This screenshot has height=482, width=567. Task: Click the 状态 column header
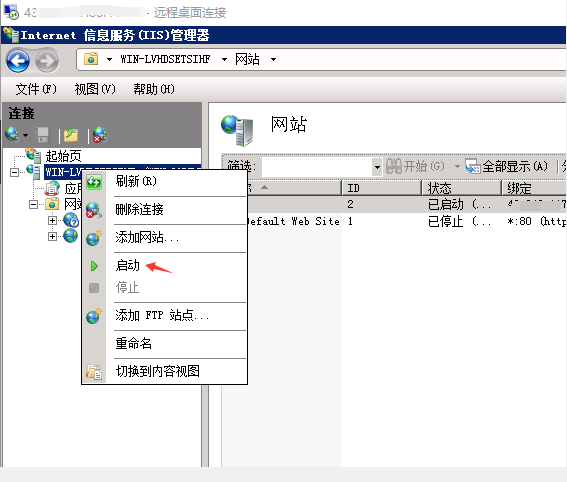pos(462,188)
